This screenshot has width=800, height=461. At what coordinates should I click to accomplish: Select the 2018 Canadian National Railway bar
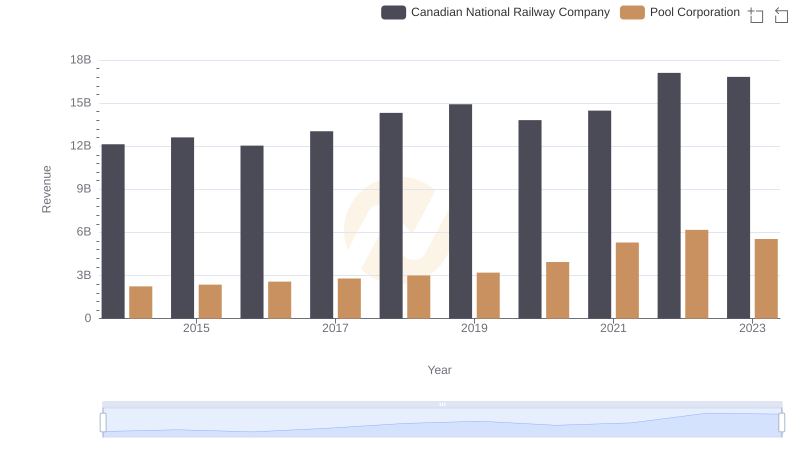pyautogui.click(x=391, y=216)
